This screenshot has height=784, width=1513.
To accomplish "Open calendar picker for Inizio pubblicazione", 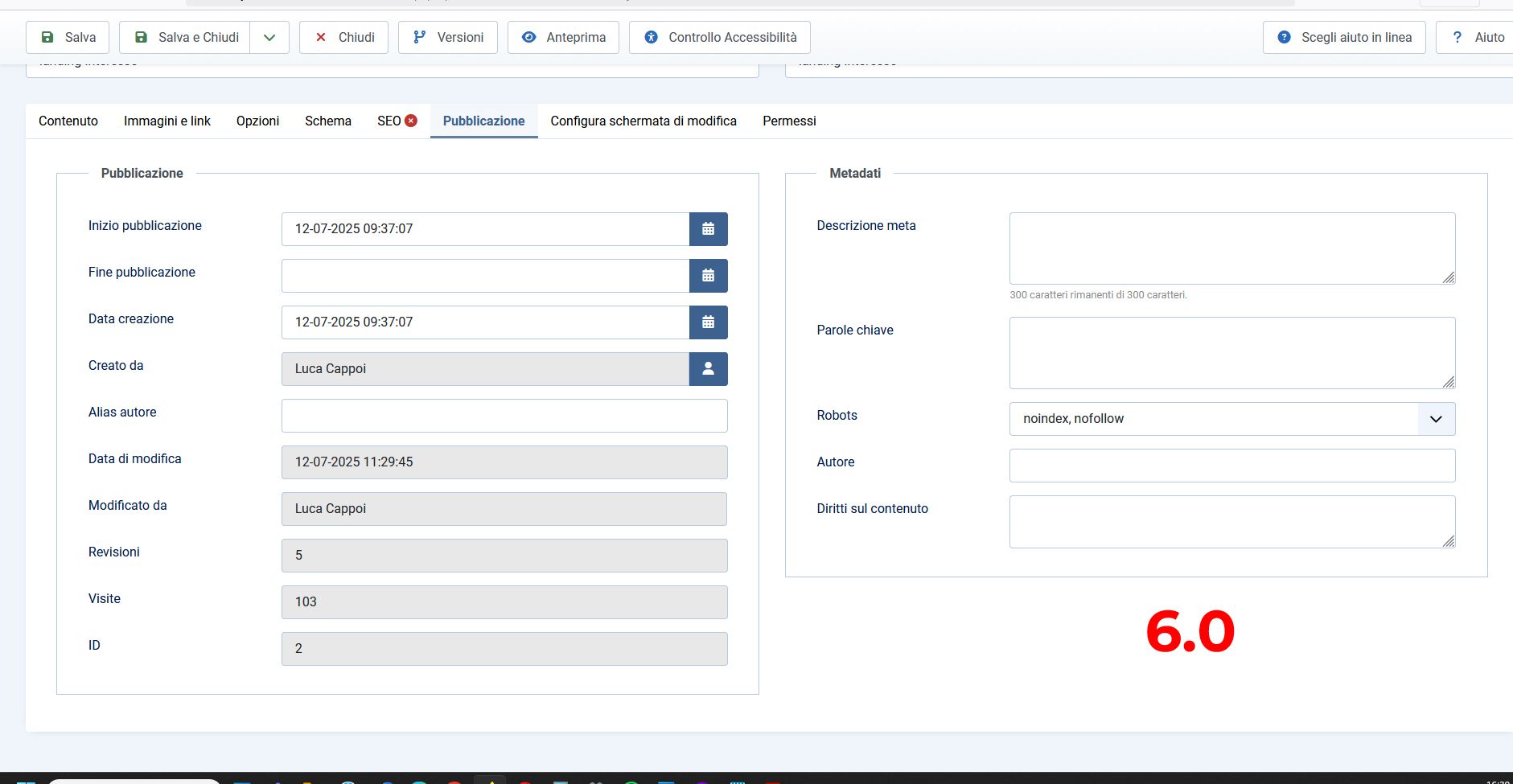I will tap(708, 229).
